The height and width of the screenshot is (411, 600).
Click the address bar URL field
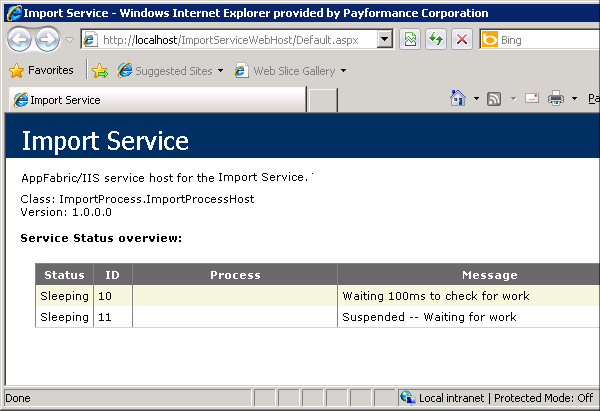tap(235, 40)
